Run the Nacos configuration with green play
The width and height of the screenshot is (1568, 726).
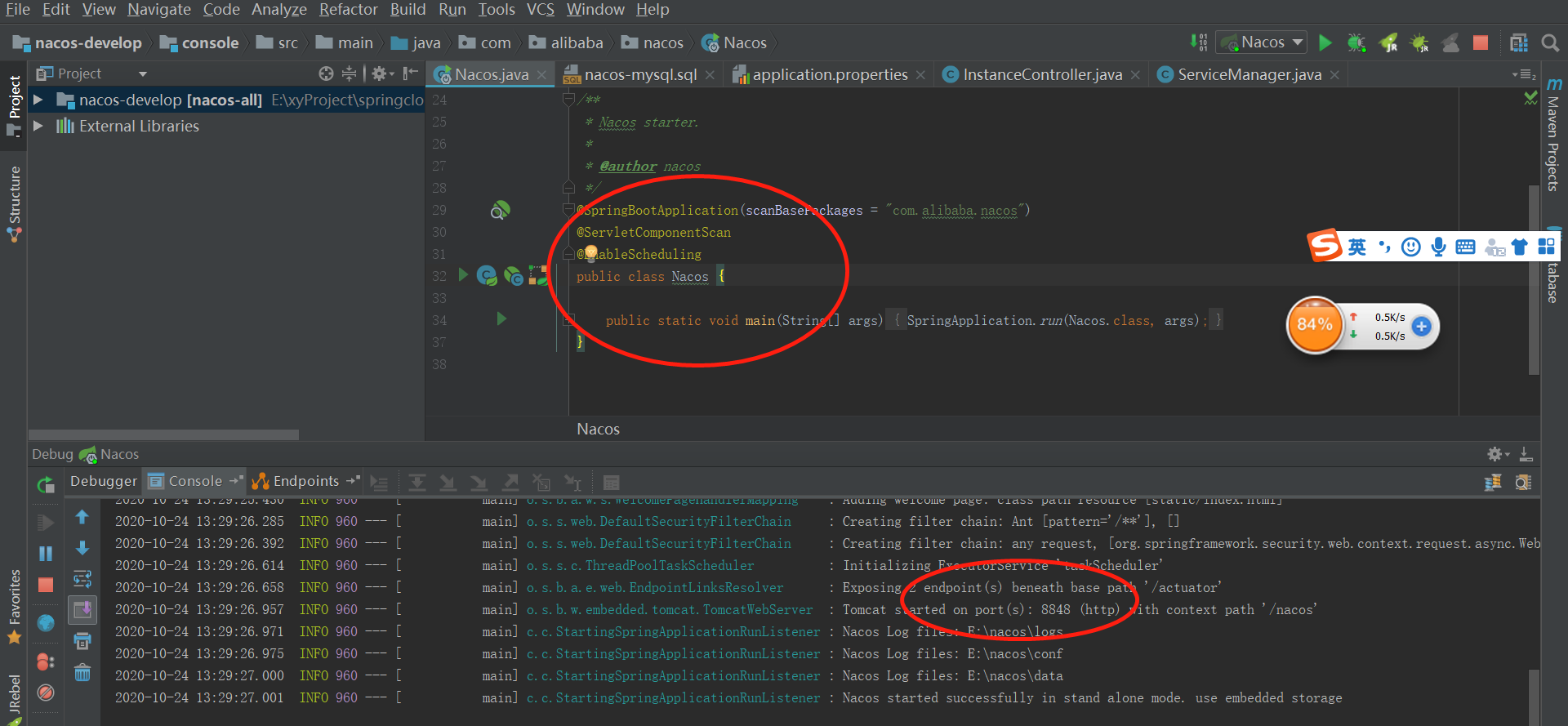coord(1325,42)
